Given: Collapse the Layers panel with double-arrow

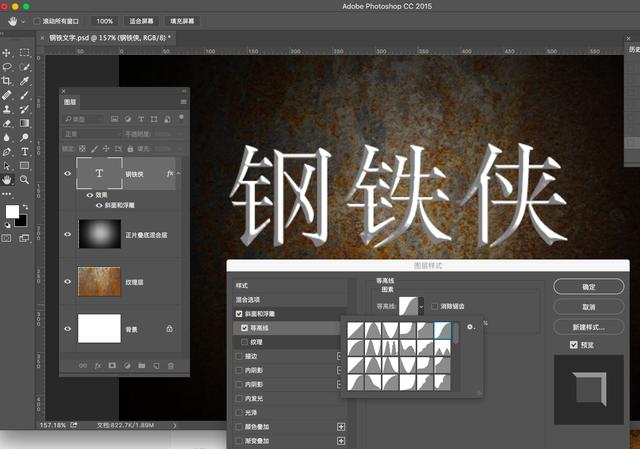Looking at the screenshot, I should click(184, 91).
